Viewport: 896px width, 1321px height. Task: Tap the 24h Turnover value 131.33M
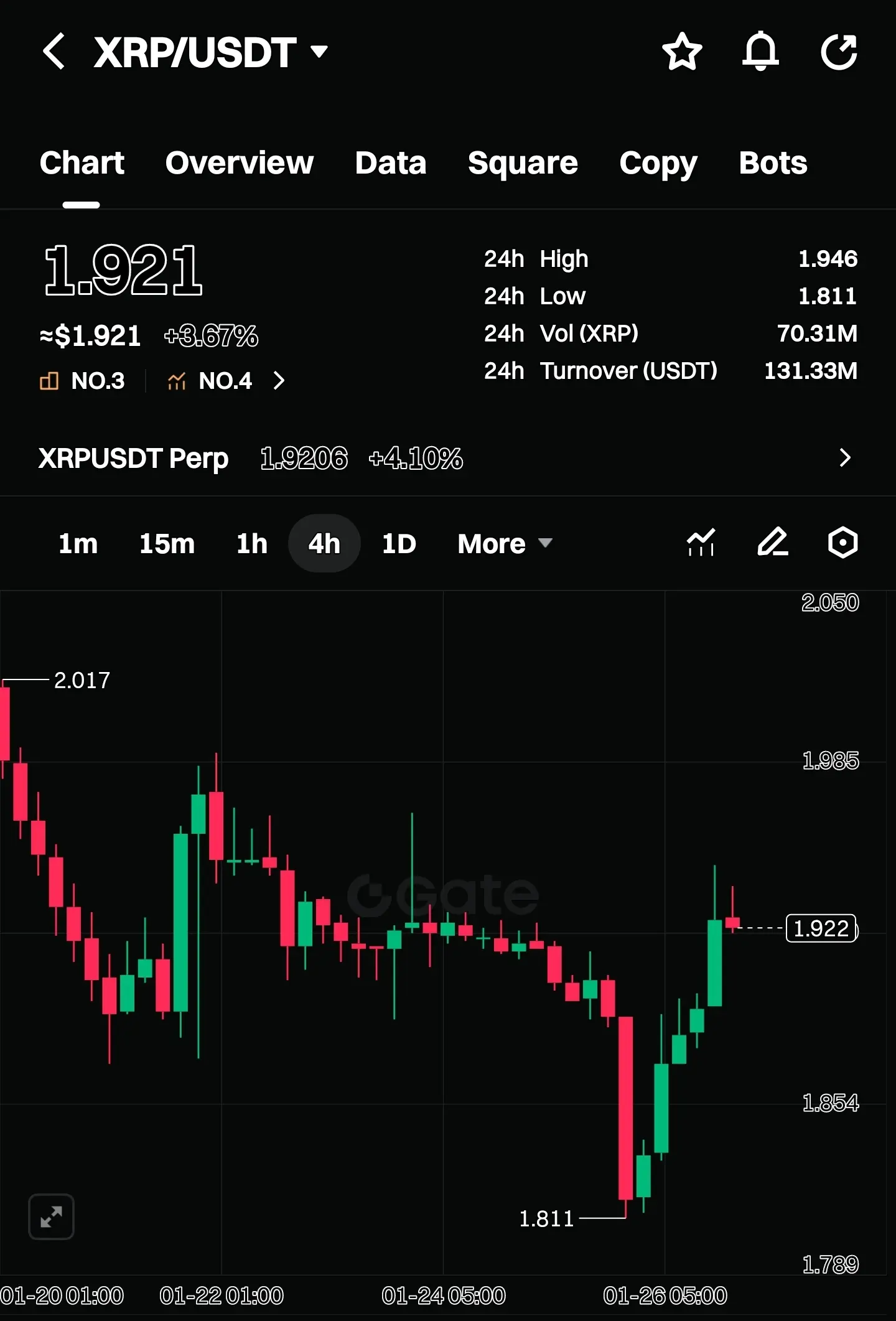click(x=811, y=371)
